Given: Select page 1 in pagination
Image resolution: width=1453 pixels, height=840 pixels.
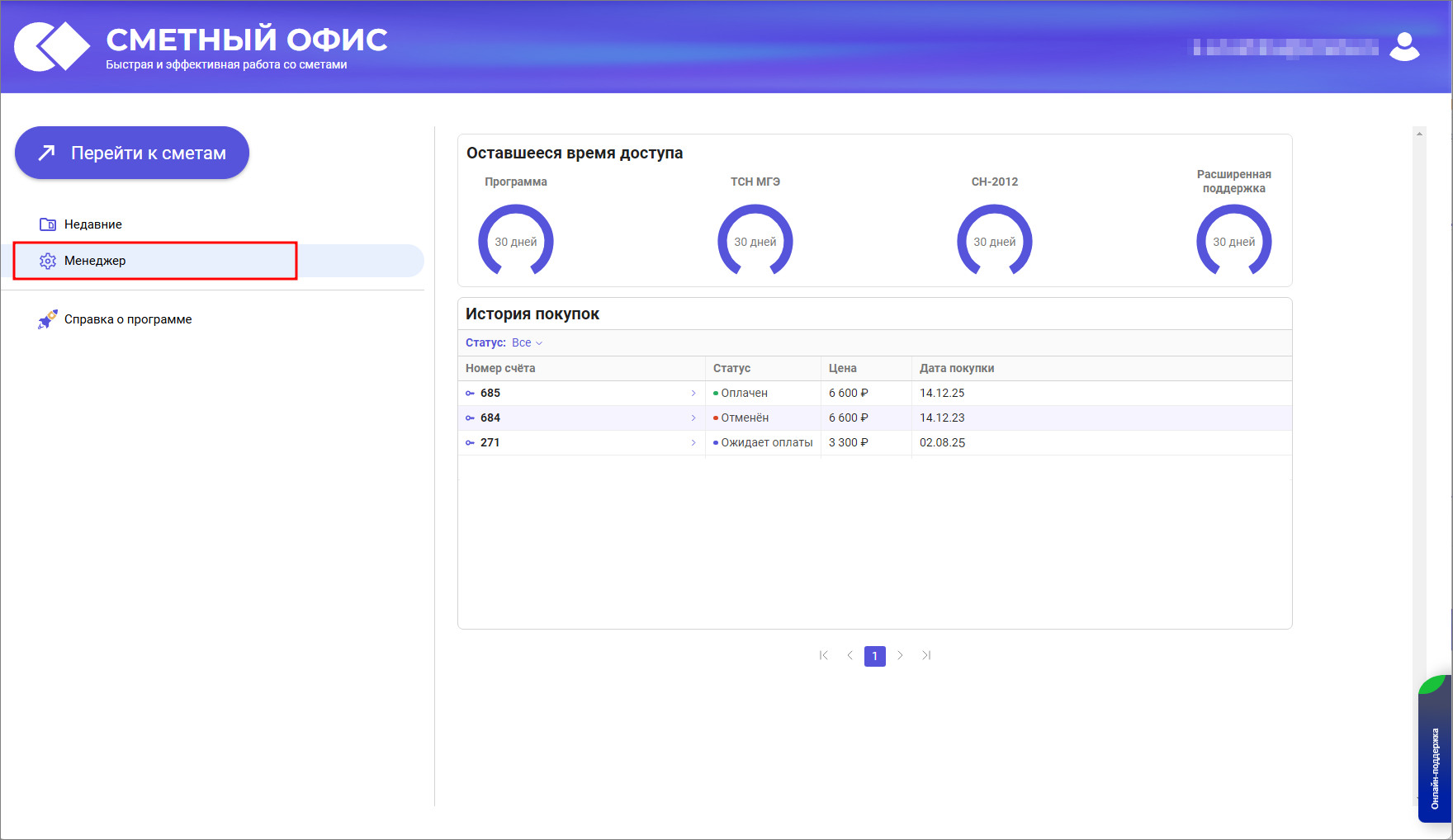Looking at the screenshot, I should (875, 656).
